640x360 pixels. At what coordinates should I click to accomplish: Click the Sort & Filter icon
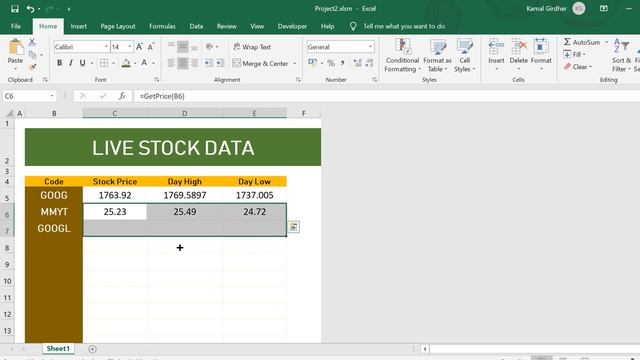click(x=621, y=46)
